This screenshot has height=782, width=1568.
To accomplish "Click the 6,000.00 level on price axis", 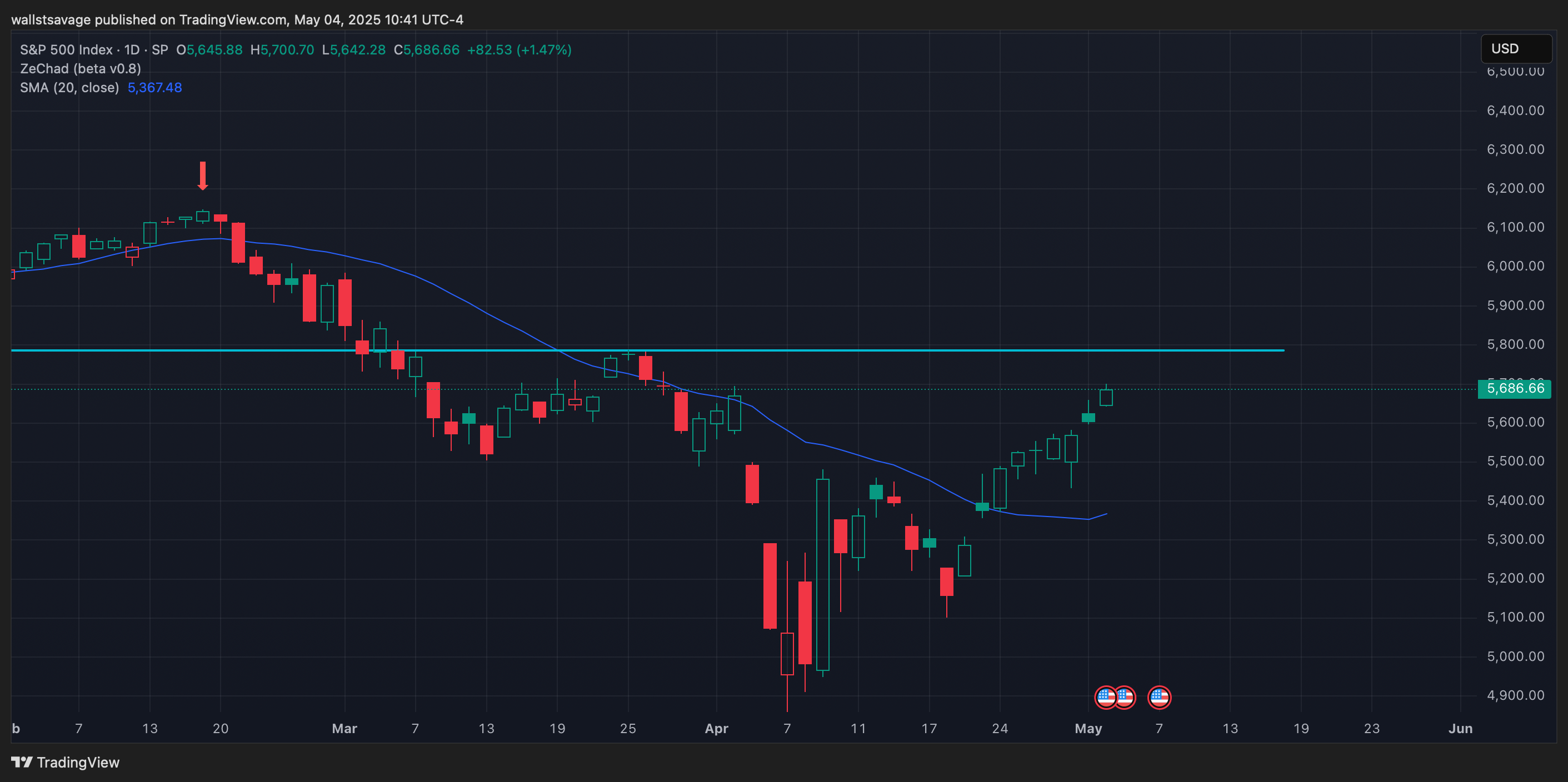I will (x=1515, y=266).
